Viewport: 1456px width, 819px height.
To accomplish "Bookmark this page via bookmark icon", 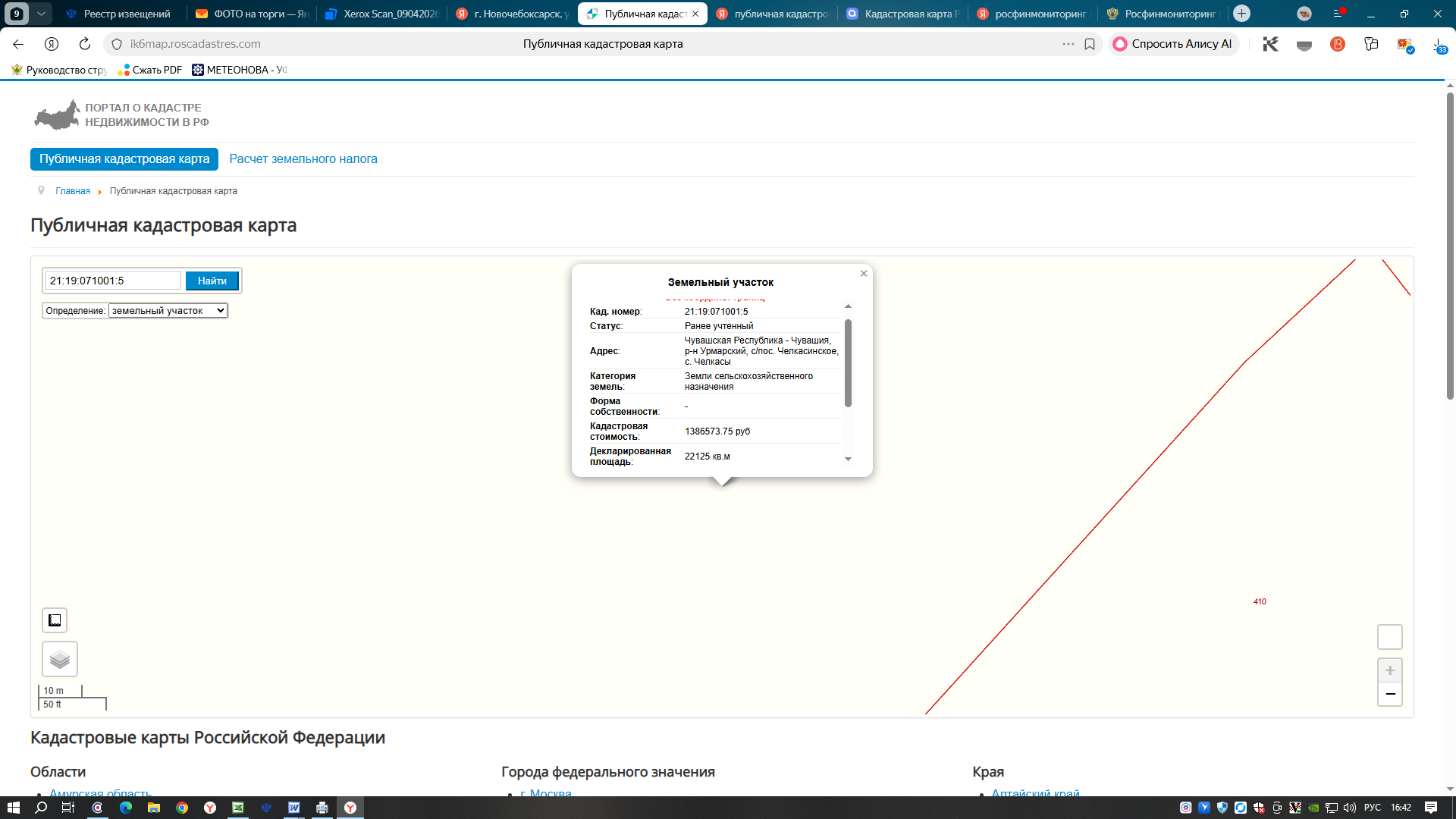I will pyautogui.click(x=1090, y=44).
